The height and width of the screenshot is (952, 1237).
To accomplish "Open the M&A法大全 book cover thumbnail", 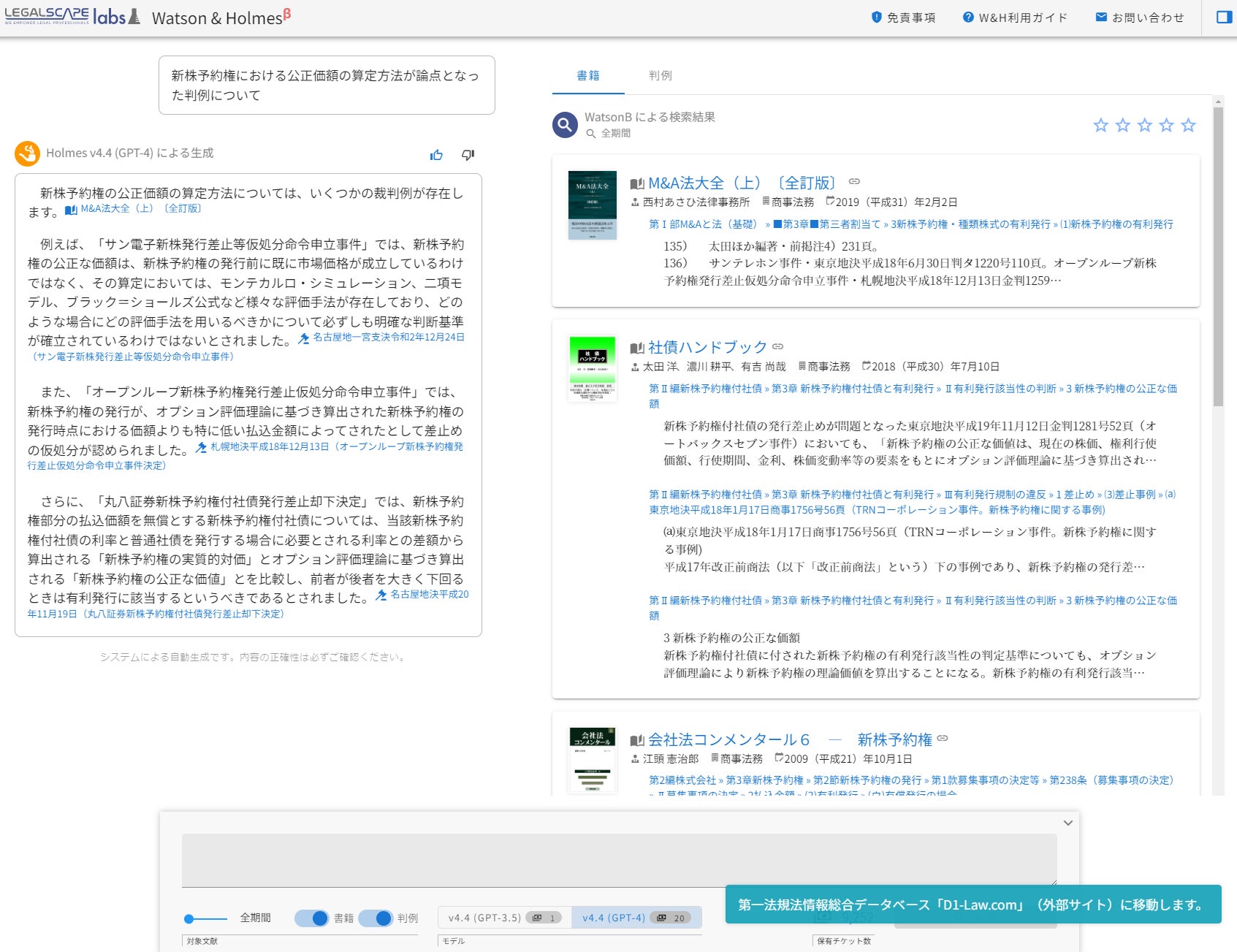I will [x=593, y=205].
